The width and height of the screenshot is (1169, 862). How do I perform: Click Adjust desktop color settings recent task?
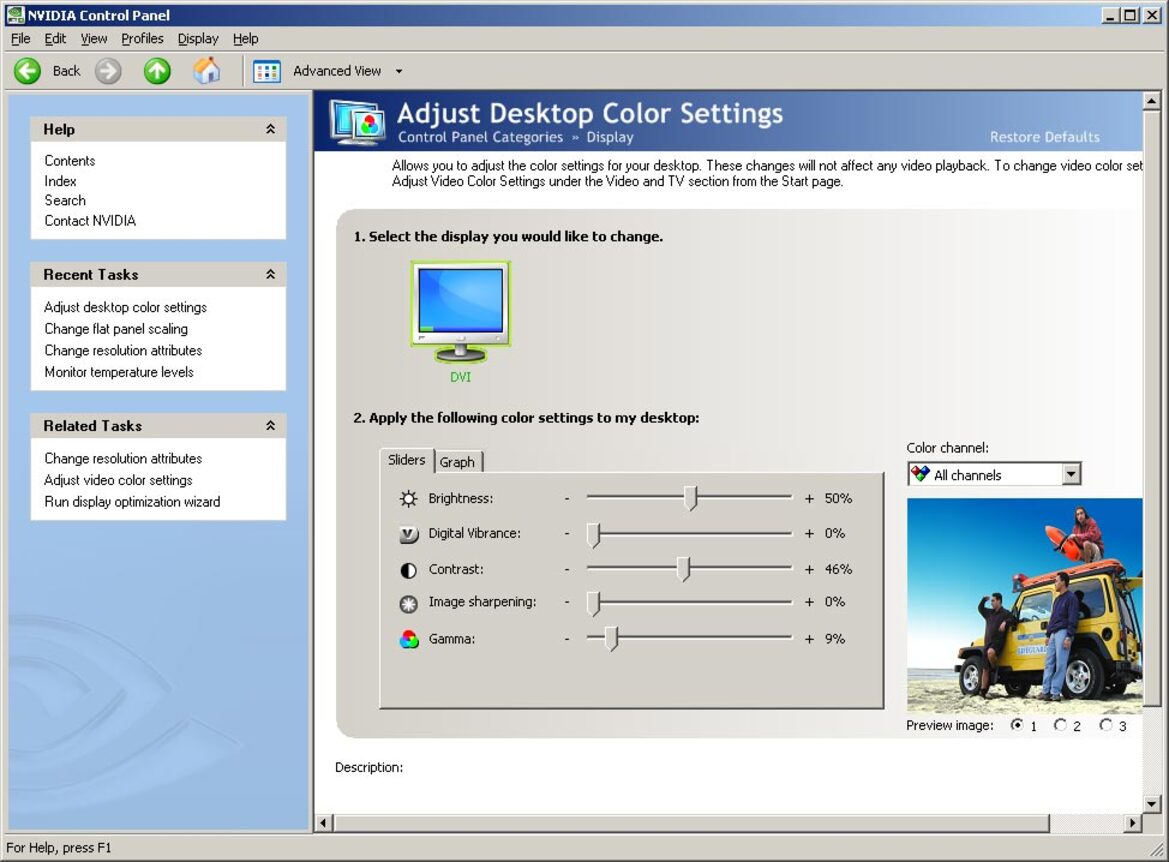(125, 307)
